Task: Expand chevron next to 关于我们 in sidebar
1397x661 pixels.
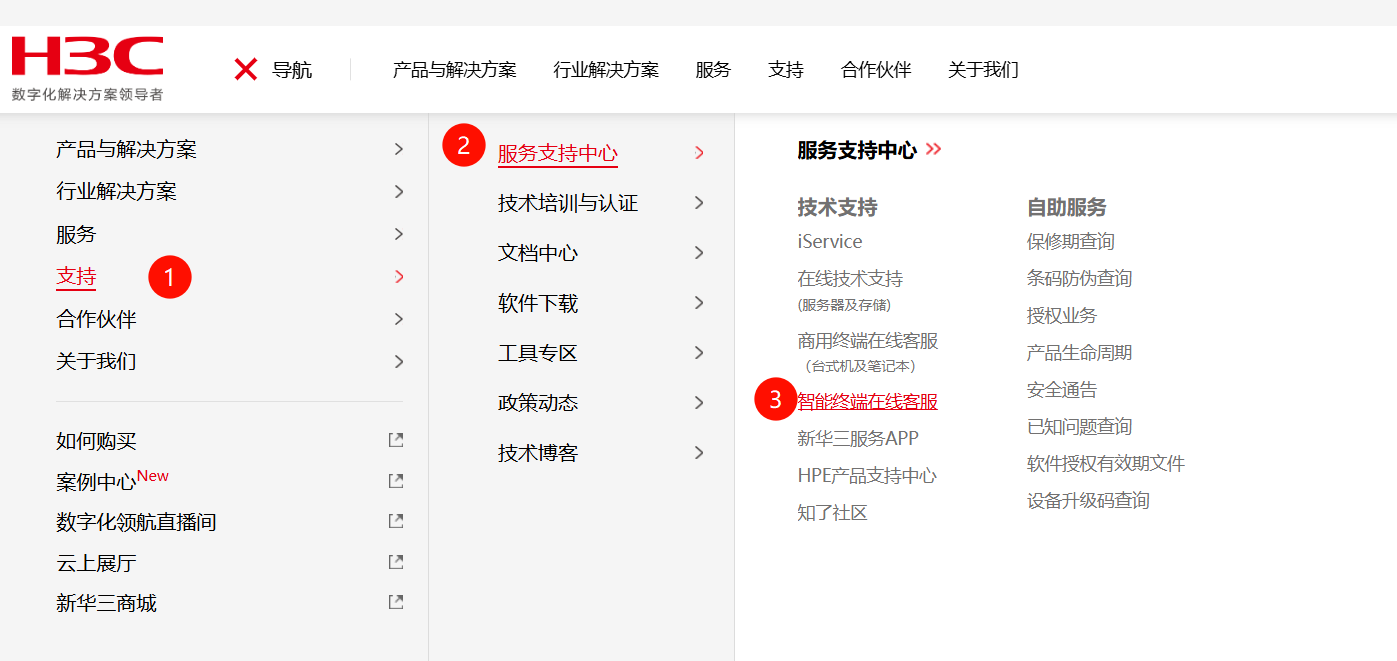Action: (x=399, y=361)
